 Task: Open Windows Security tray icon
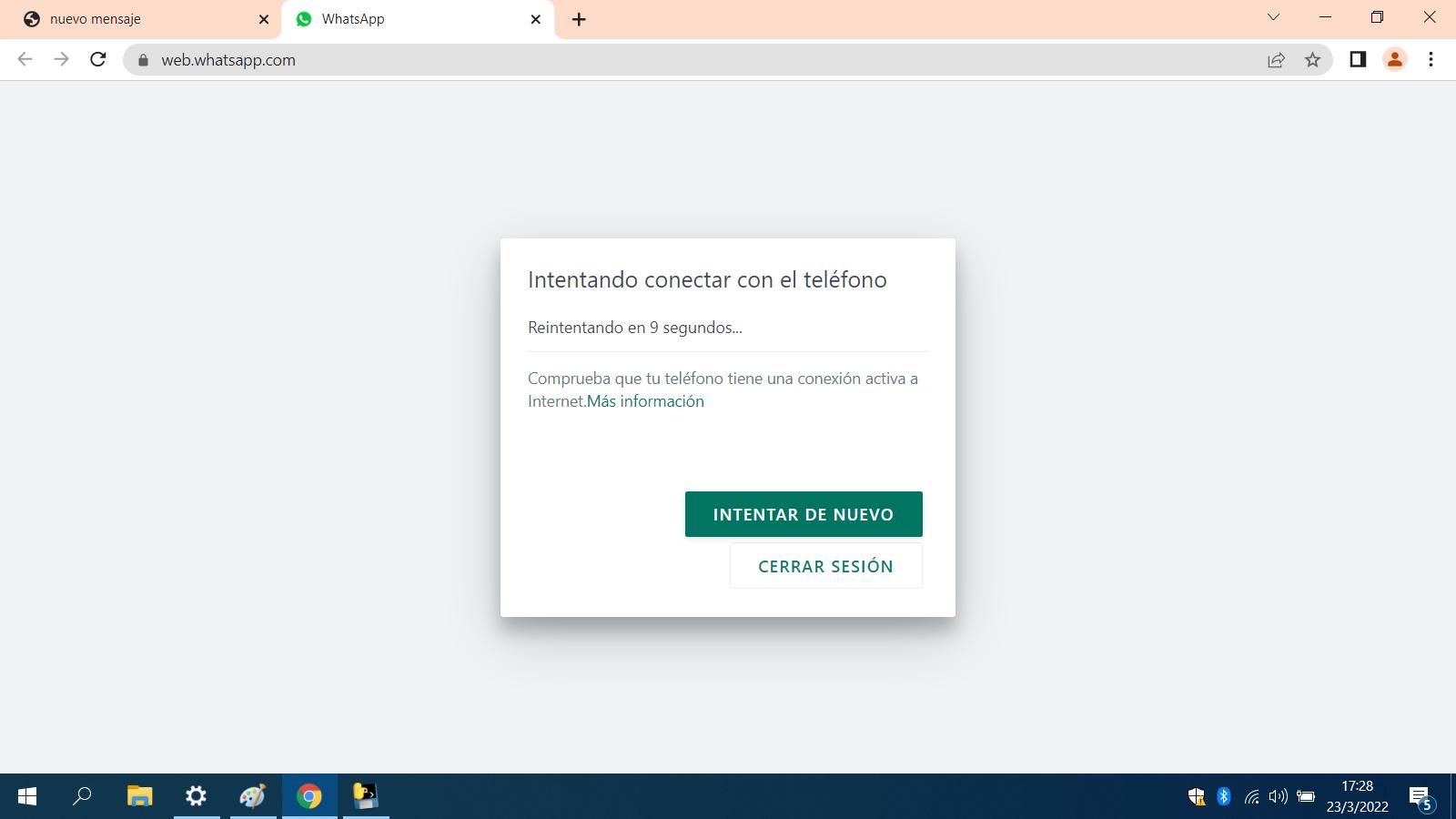(x=1197, y=797)
